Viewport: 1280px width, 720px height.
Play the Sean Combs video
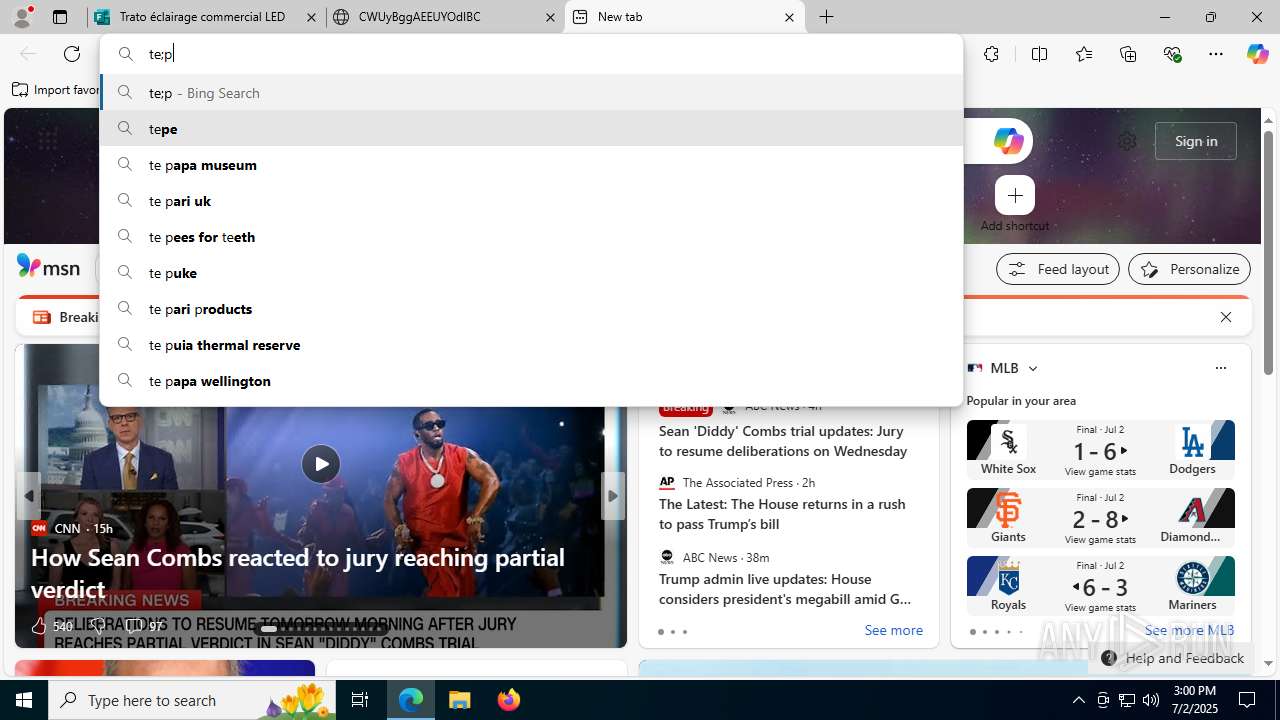(x=321, y=464)
